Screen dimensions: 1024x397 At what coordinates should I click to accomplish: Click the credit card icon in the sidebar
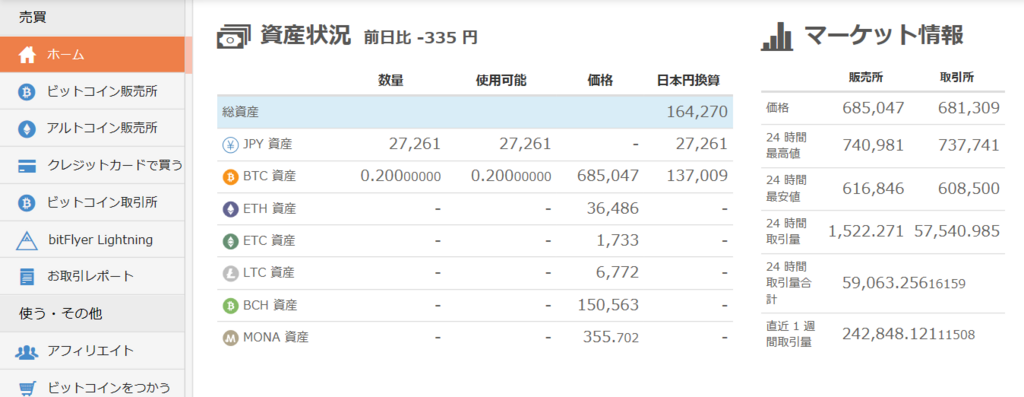(27, 166)
